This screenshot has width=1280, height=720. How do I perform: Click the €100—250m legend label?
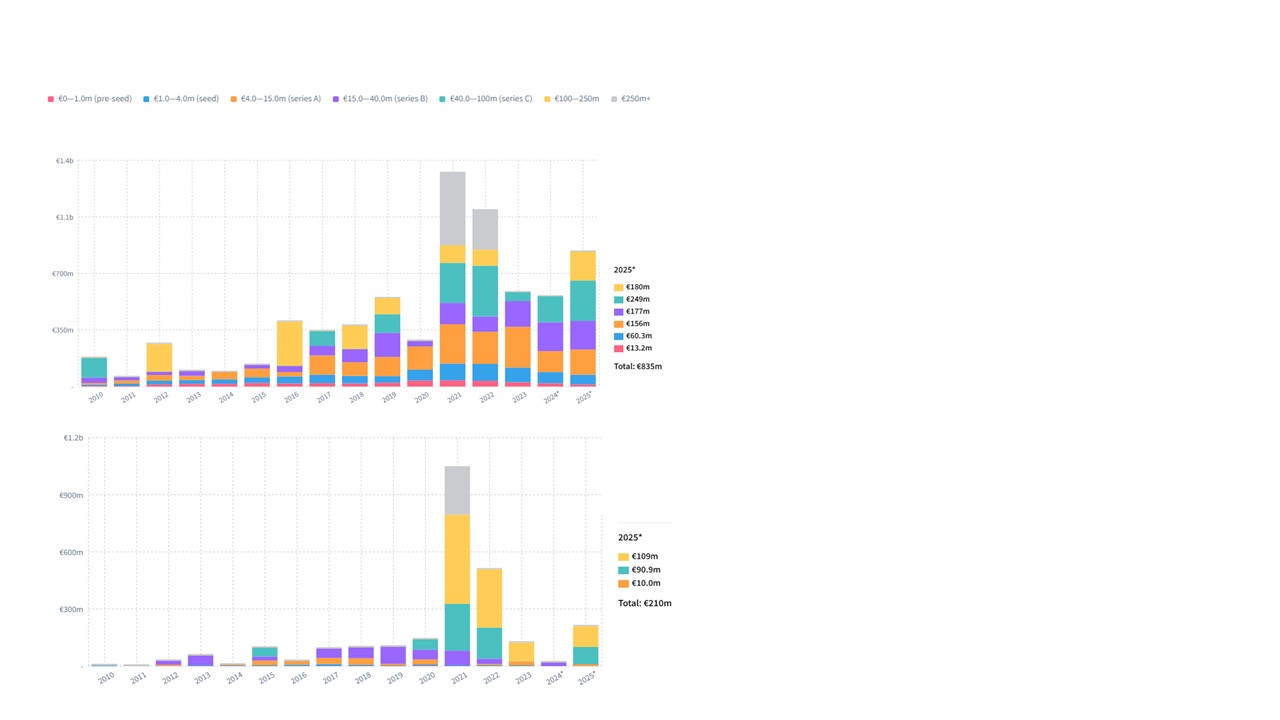pyautogui.click(x=574, y=99)
